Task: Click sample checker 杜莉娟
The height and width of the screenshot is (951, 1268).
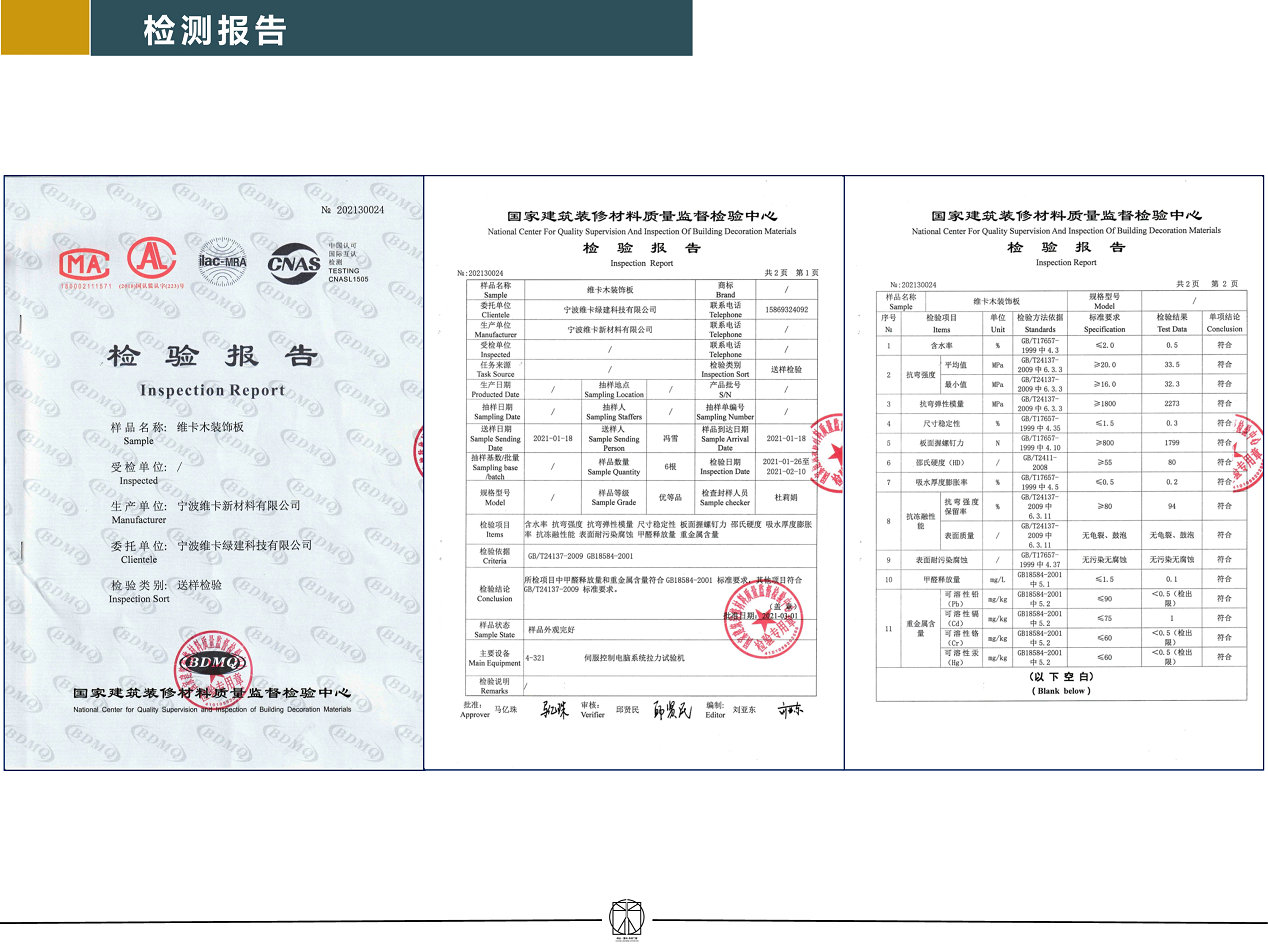Action: pos(786,497)
